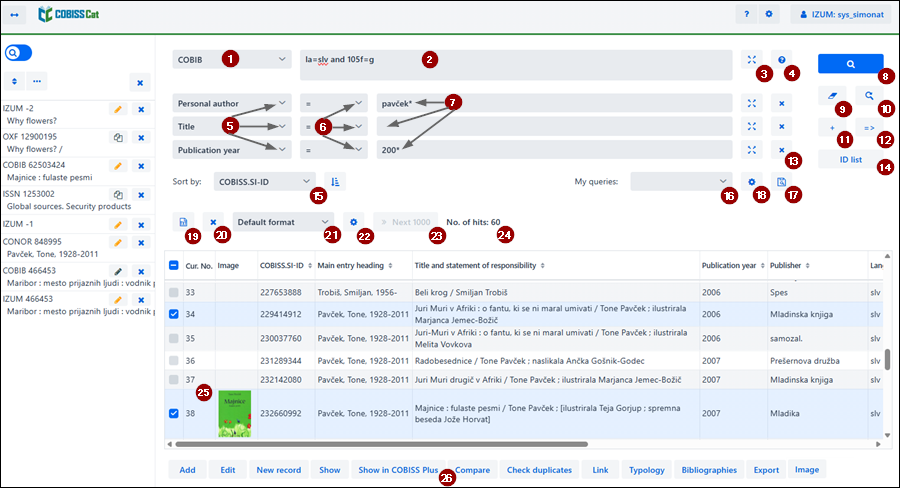Check the row 35 checkbox
The height and width of the screenshot is (488, 900).
click(173, 338)
